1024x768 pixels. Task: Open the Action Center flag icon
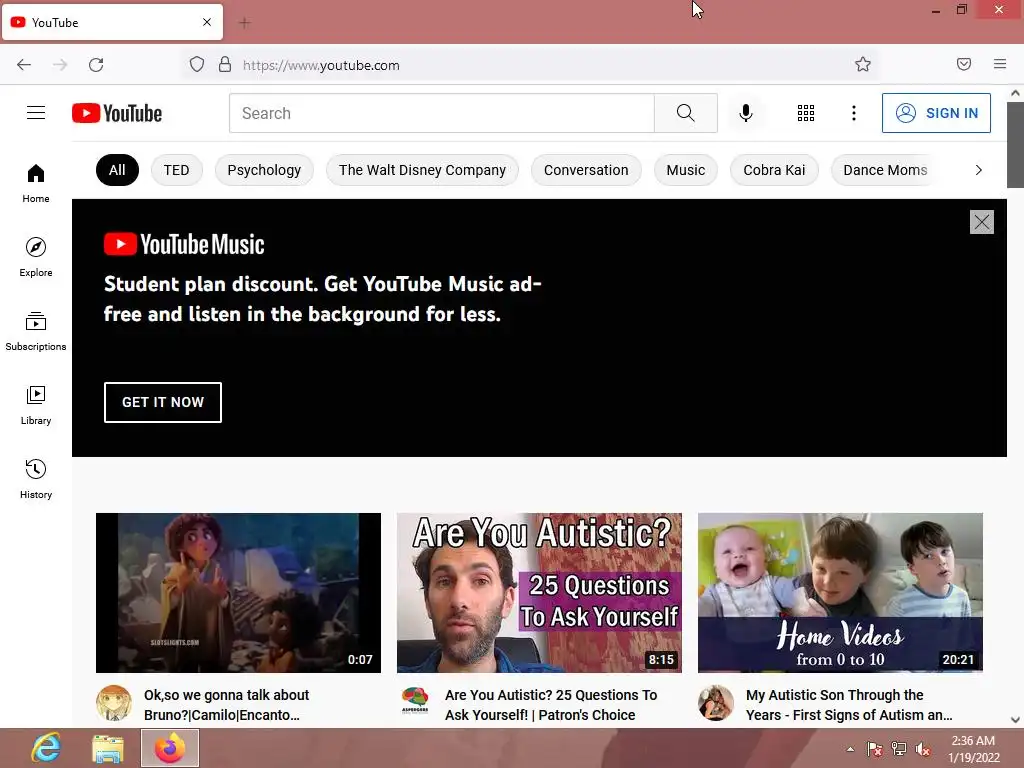pyautogui.click(x=875, y=749)
